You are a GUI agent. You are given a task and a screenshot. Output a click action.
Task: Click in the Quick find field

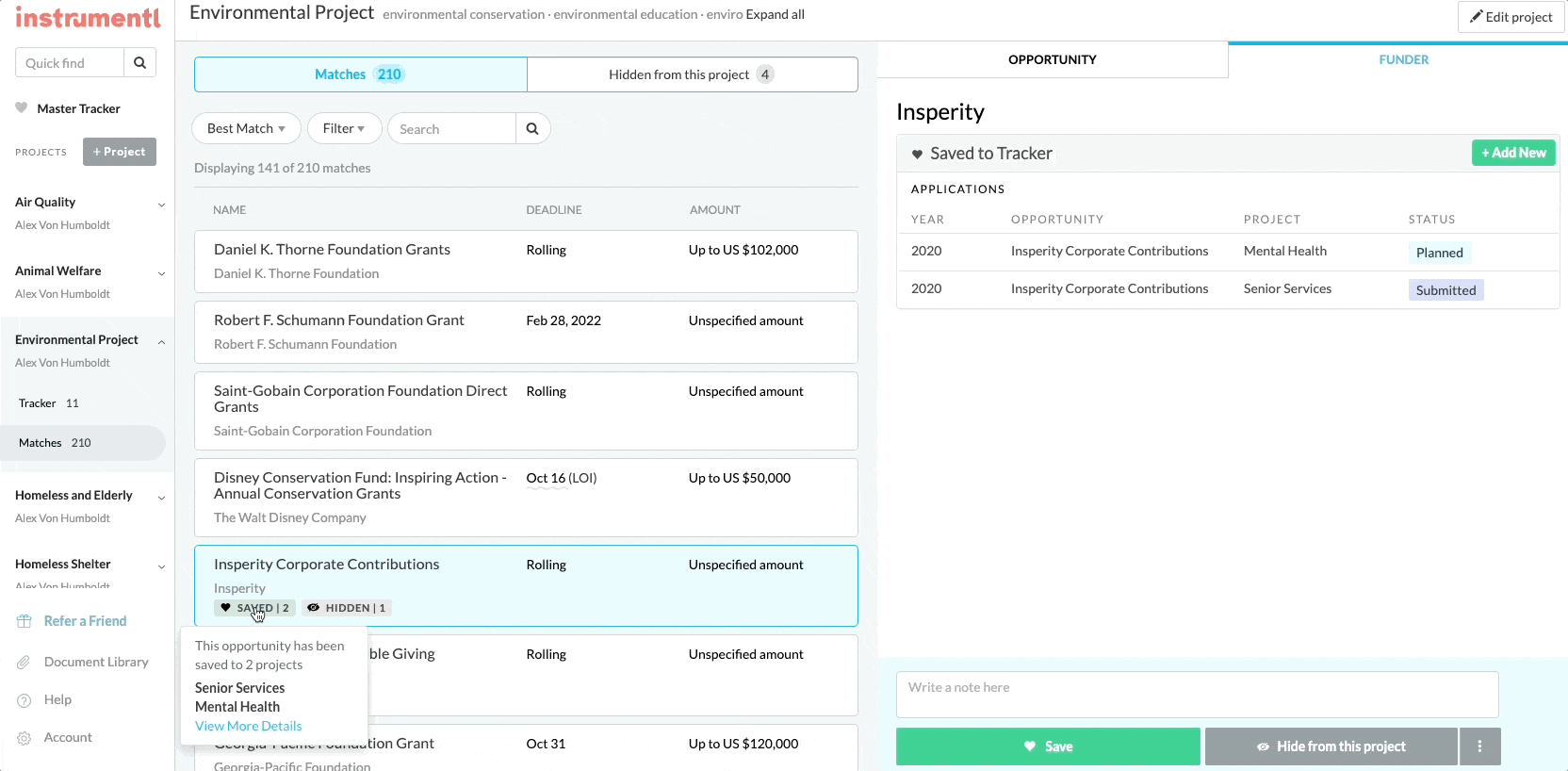(x=70, y=63)
